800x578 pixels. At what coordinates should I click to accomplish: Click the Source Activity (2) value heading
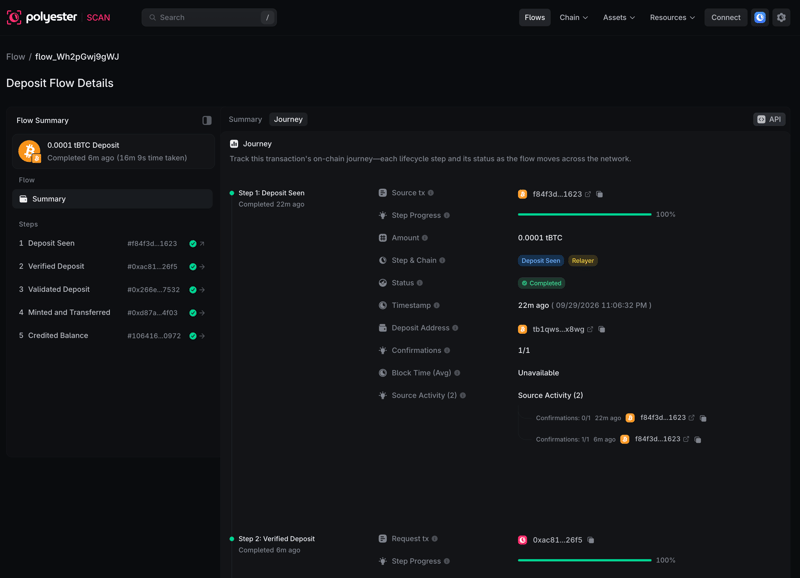(x=551, y=395)
